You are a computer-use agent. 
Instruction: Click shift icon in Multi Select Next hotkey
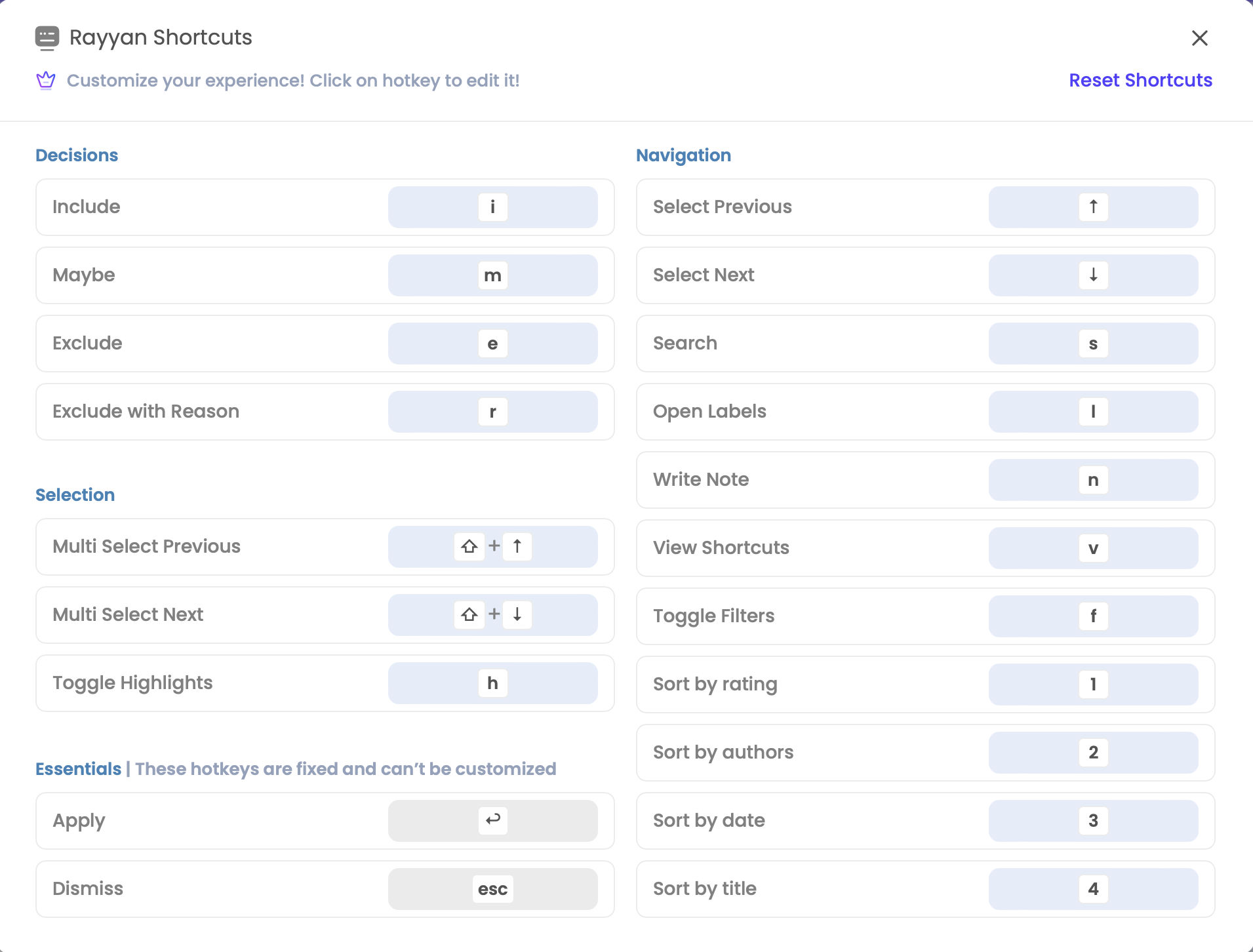tap(469, 615)
